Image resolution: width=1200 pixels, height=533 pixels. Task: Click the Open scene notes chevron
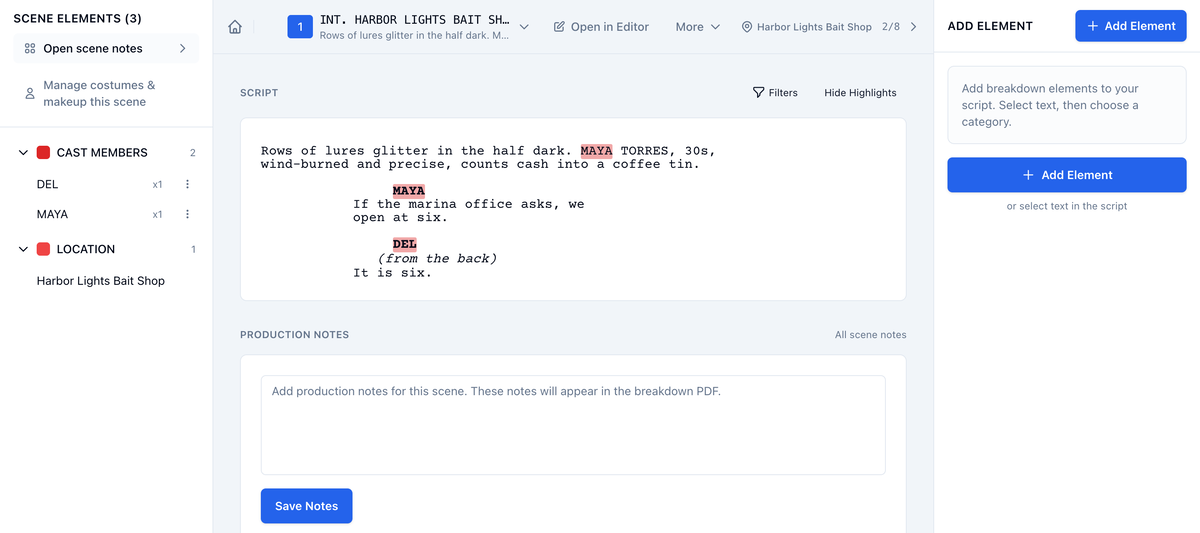pos(182,48)
